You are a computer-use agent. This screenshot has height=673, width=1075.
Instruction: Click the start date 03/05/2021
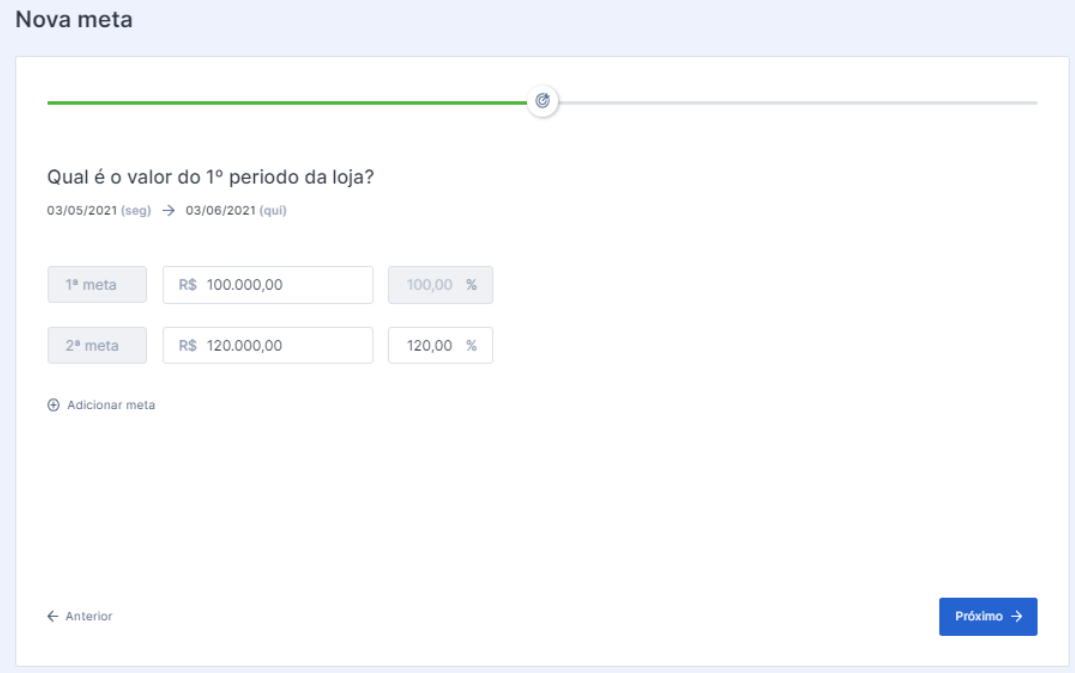tap(82, 211)
